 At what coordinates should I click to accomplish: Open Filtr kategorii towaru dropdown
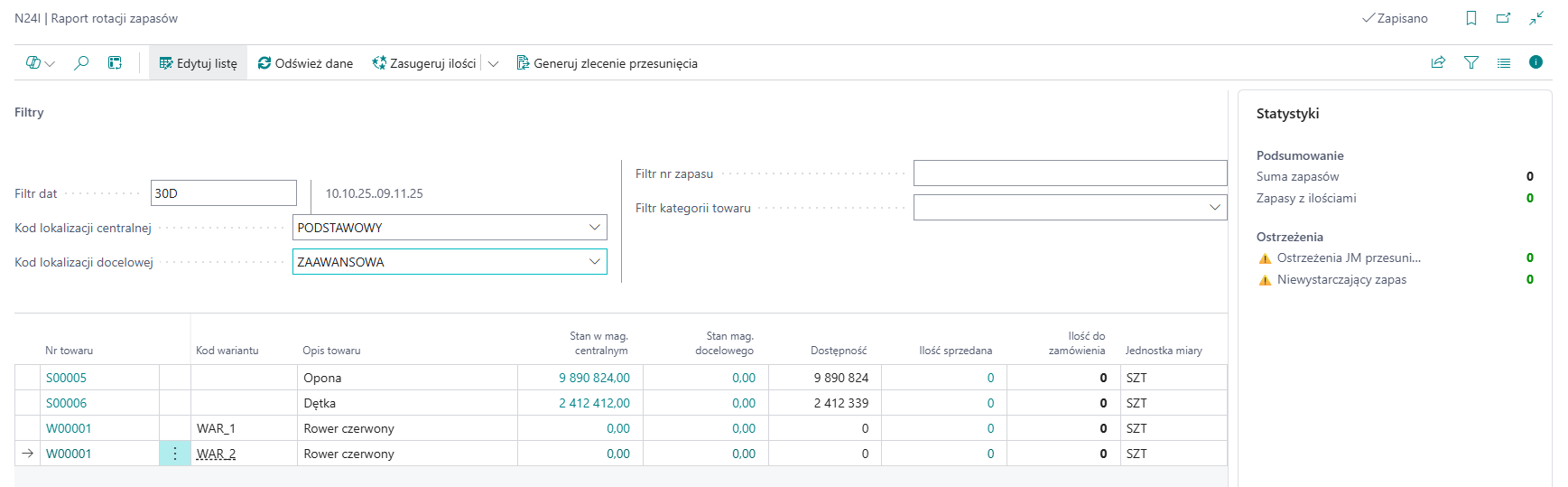coord(1215,208)
